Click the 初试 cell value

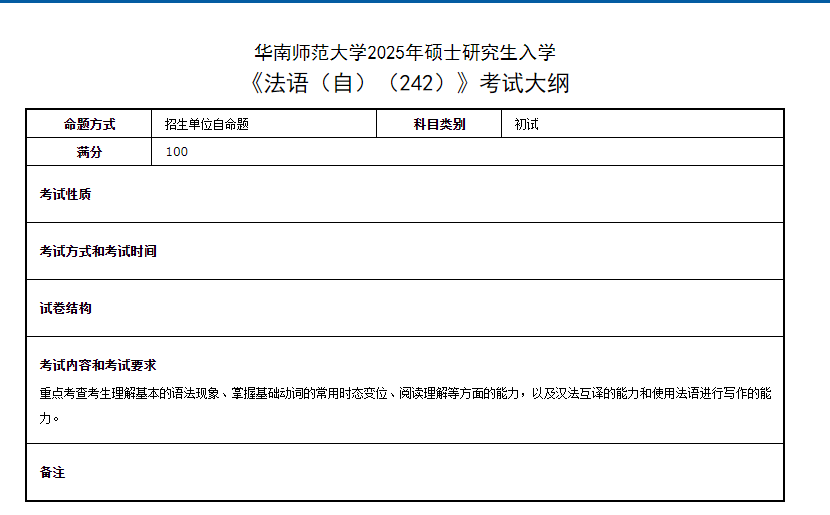click(526, 124)
